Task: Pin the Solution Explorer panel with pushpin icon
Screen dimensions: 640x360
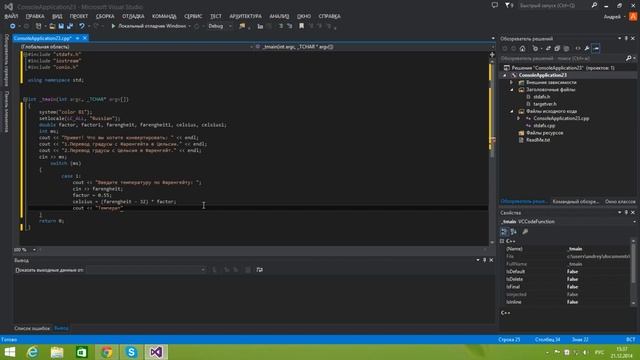Action: tap(626, 38)
